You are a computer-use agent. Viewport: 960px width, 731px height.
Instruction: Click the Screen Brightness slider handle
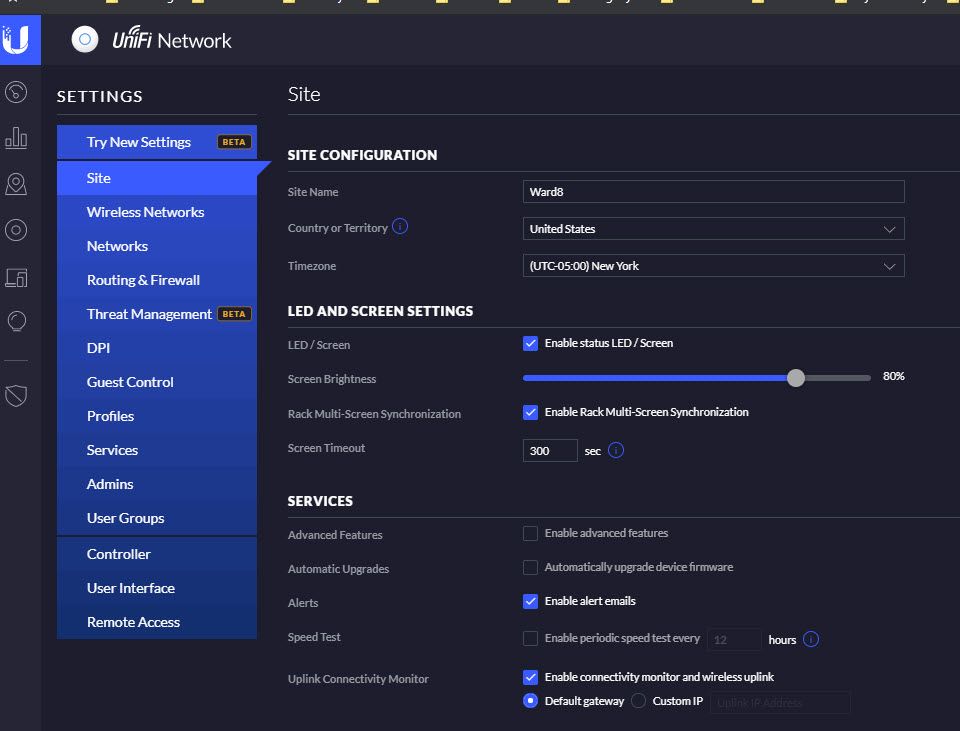coord(796,378)
